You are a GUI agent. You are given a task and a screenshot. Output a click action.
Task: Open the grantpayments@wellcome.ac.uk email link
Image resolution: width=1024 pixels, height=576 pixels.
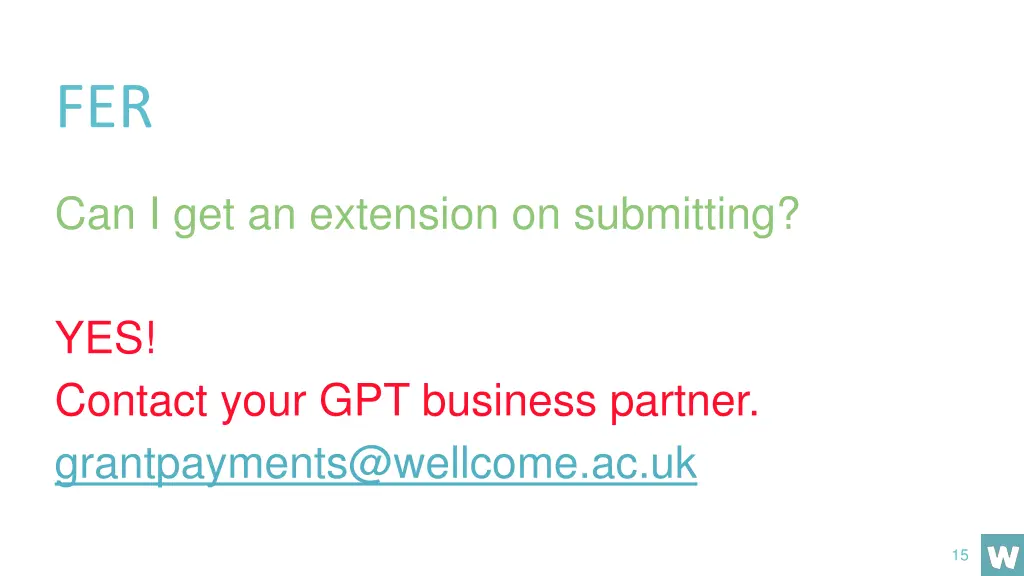[376, 465]
